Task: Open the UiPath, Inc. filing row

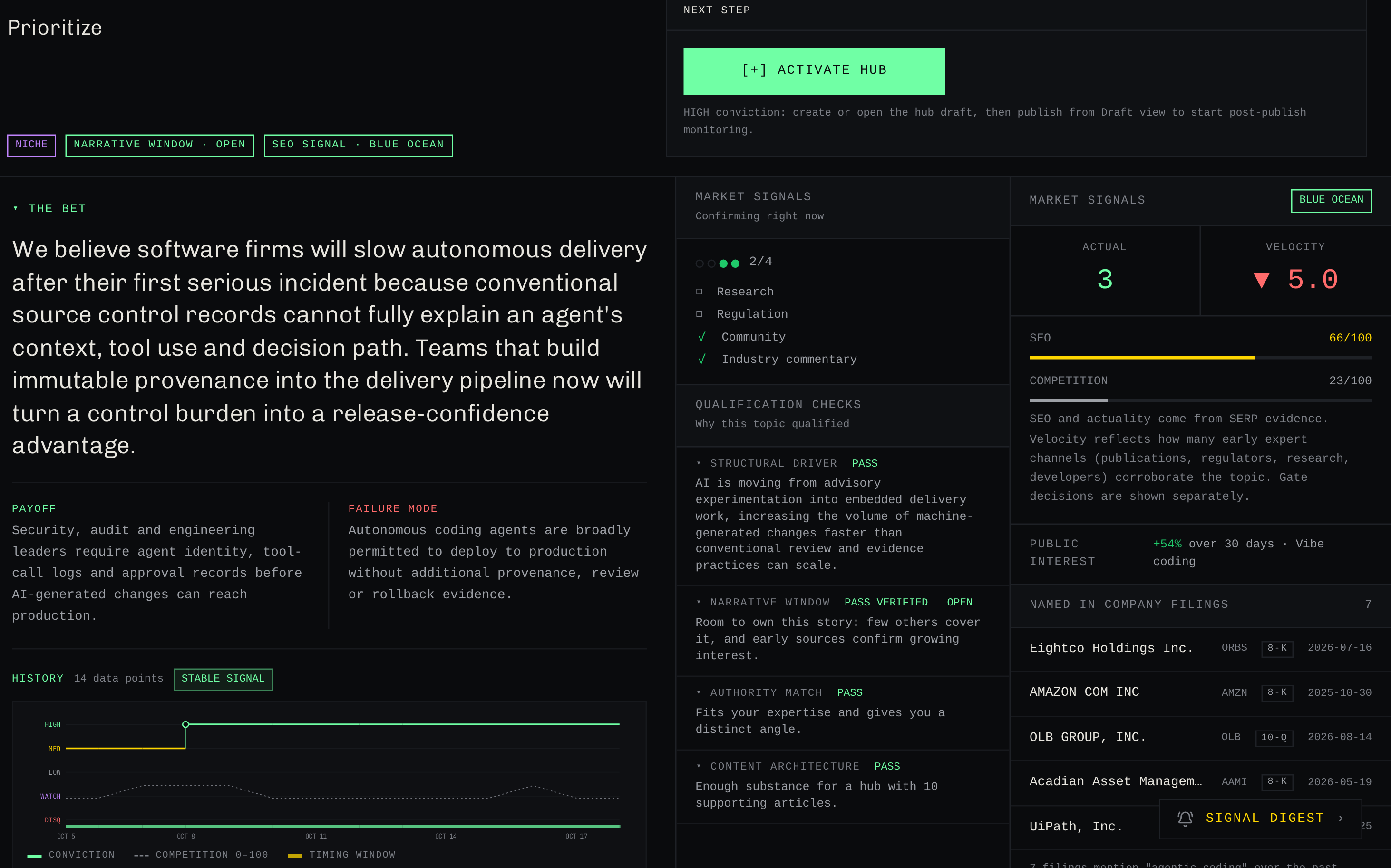Action: [1200, 827]
